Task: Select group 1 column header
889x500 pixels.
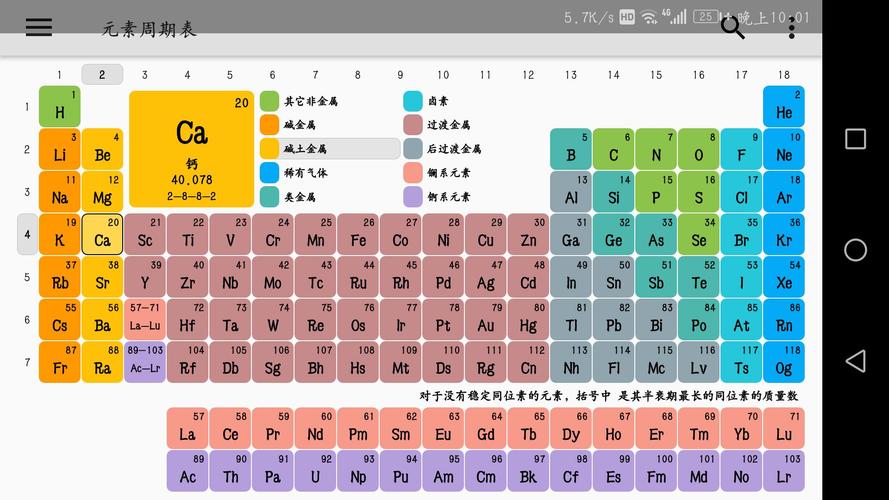Action: [60, 74]
